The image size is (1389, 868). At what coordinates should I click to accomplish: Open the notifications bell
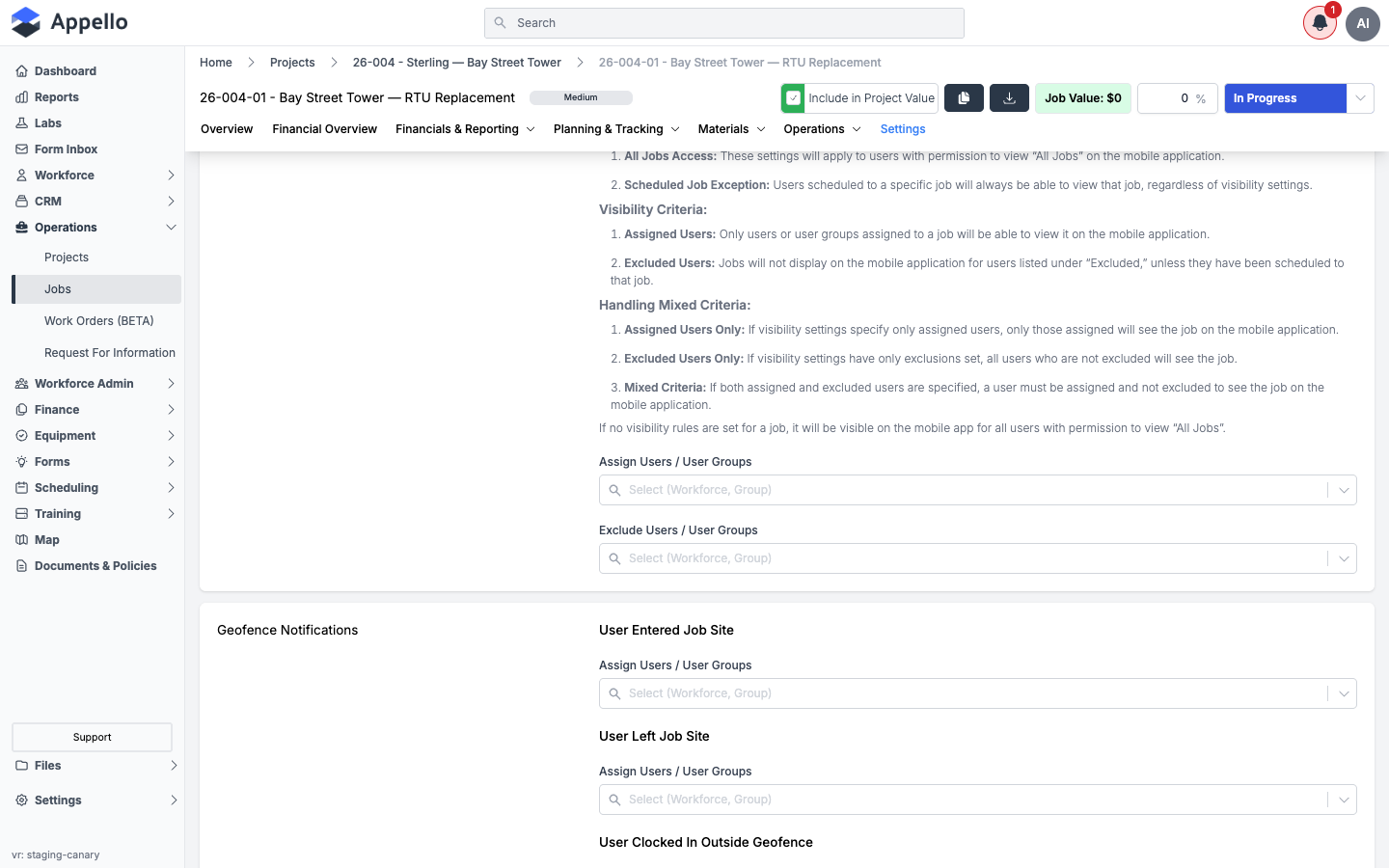pyautogui.click(x=1320, y=23)
